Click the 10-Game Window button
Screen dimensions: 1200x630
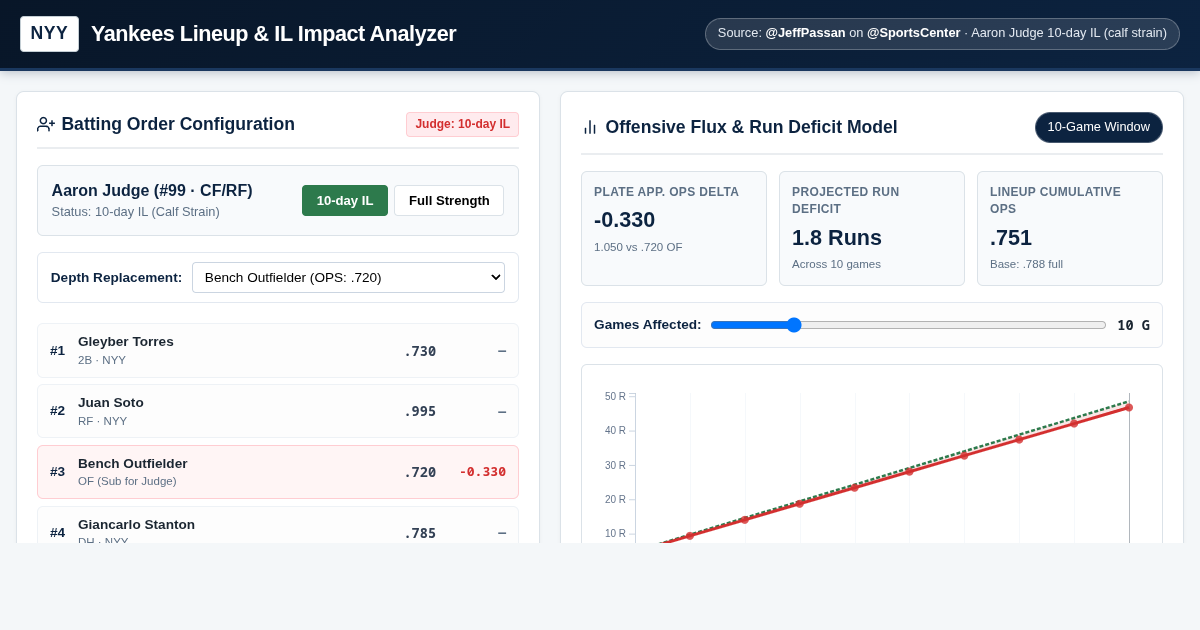click(x=1099, y=127)
